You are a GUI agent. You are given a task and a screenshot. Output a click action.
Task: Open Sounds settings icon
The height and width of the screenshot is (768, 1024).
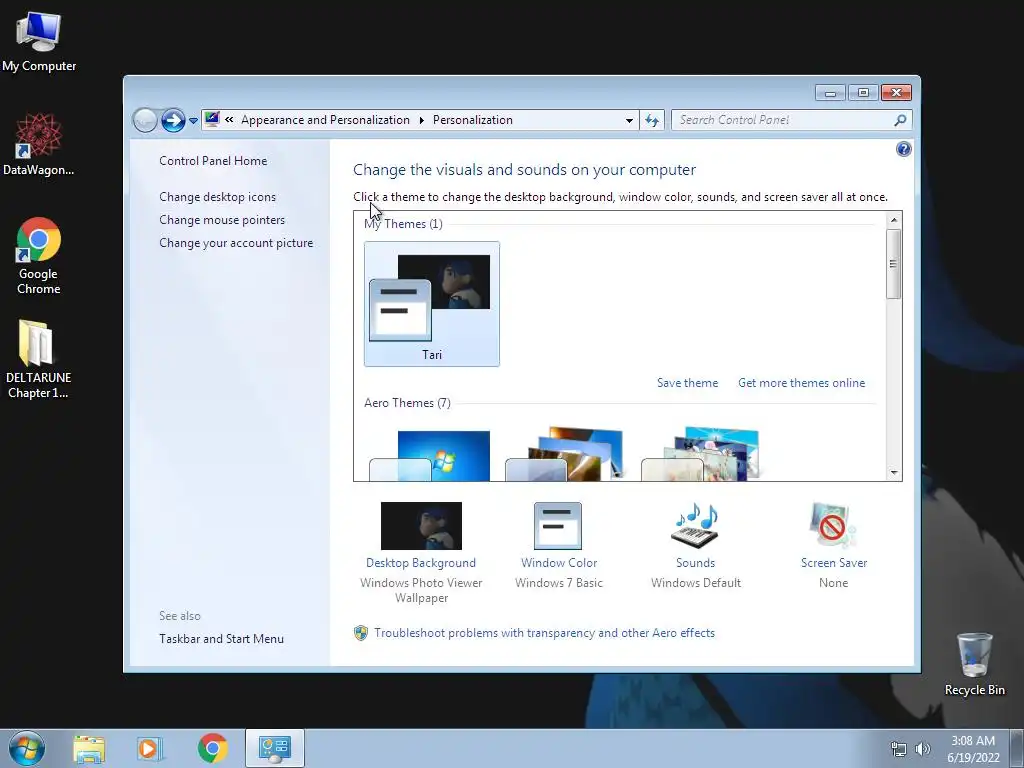coord(695,526)
